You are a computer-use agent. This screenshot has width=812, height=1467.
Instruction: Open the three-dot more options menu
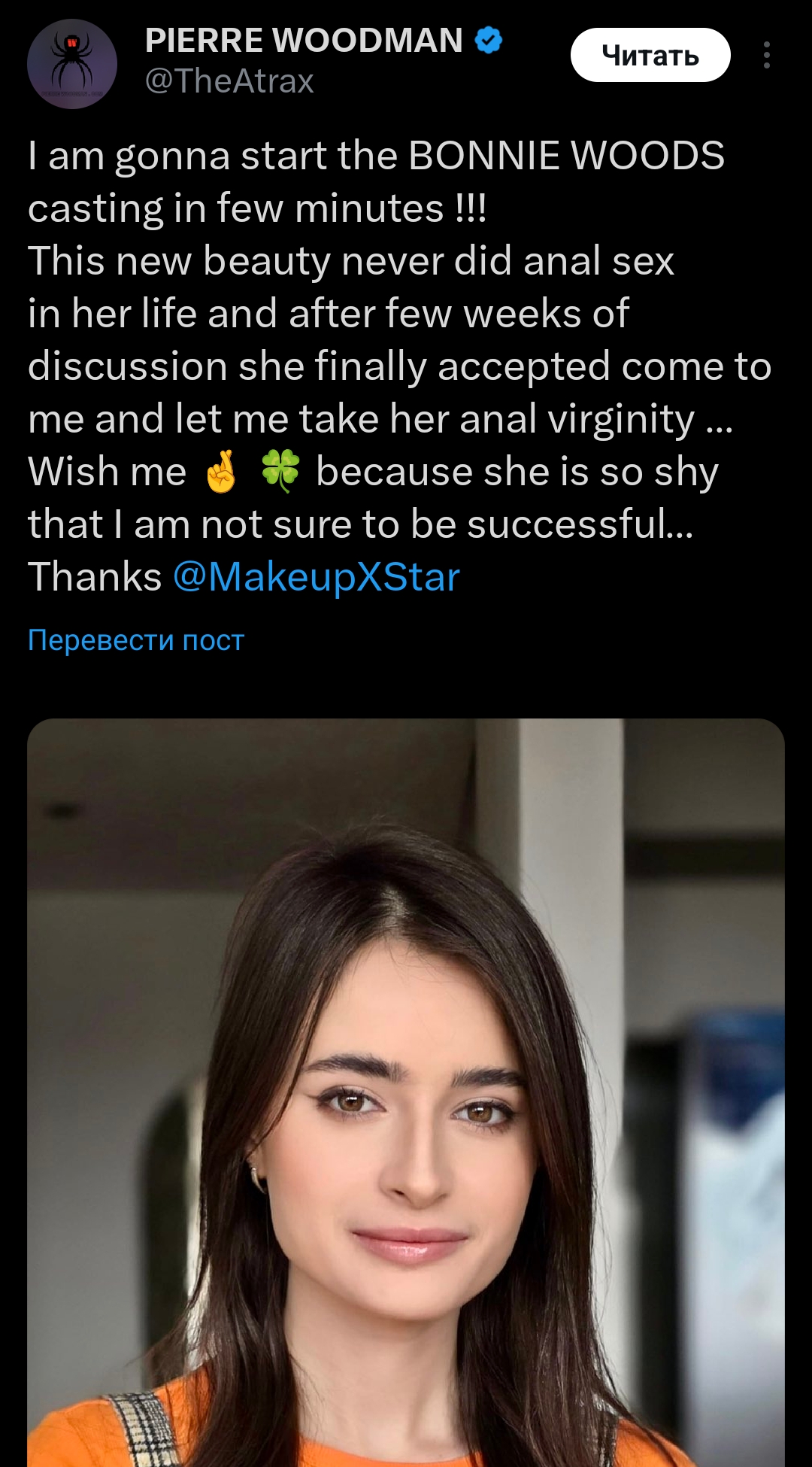766,55
